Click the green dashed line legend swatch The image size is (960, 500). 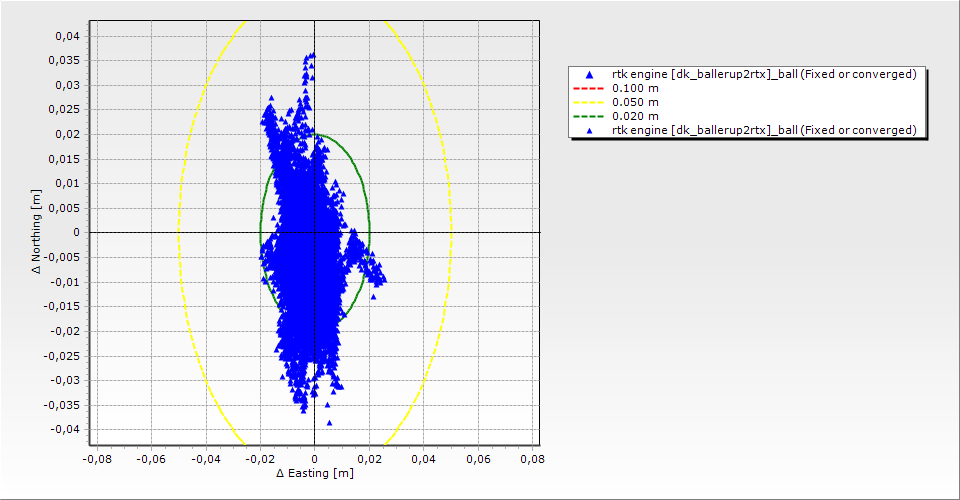588,116
